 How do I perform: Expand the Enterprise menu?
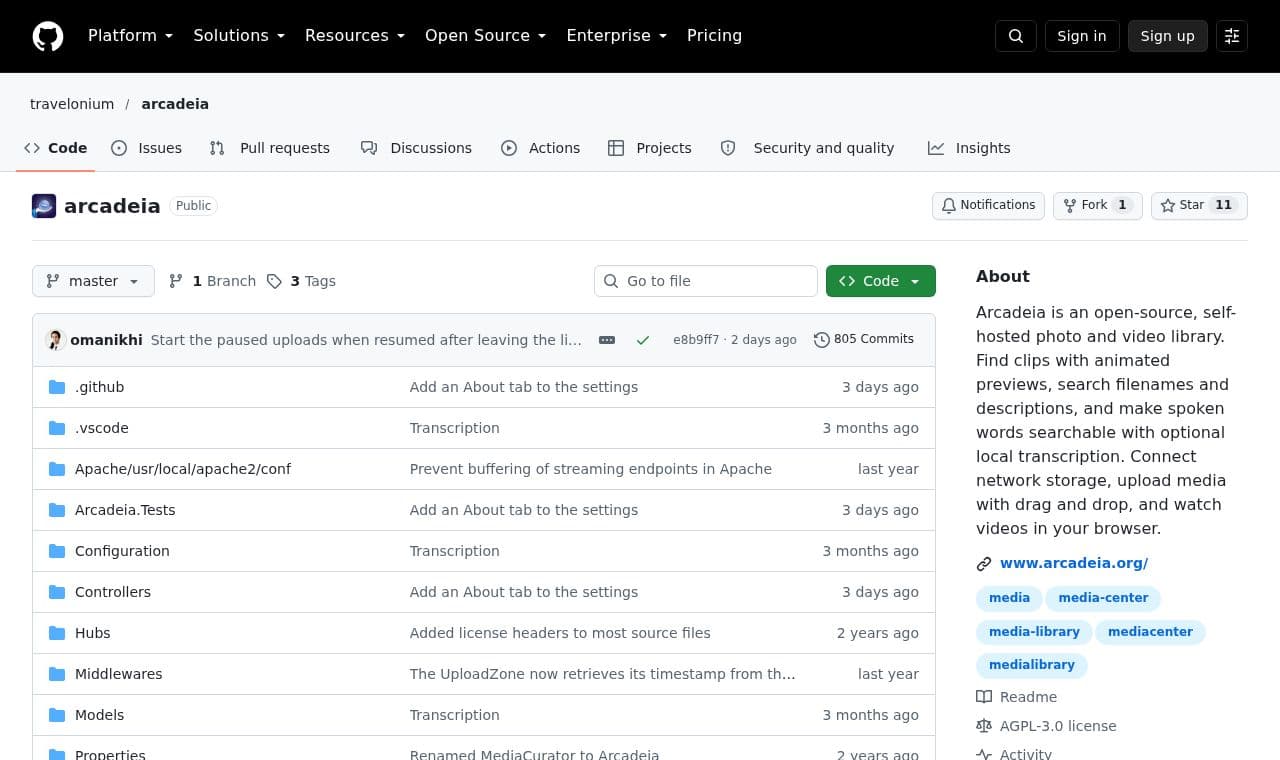pos(617,36)
